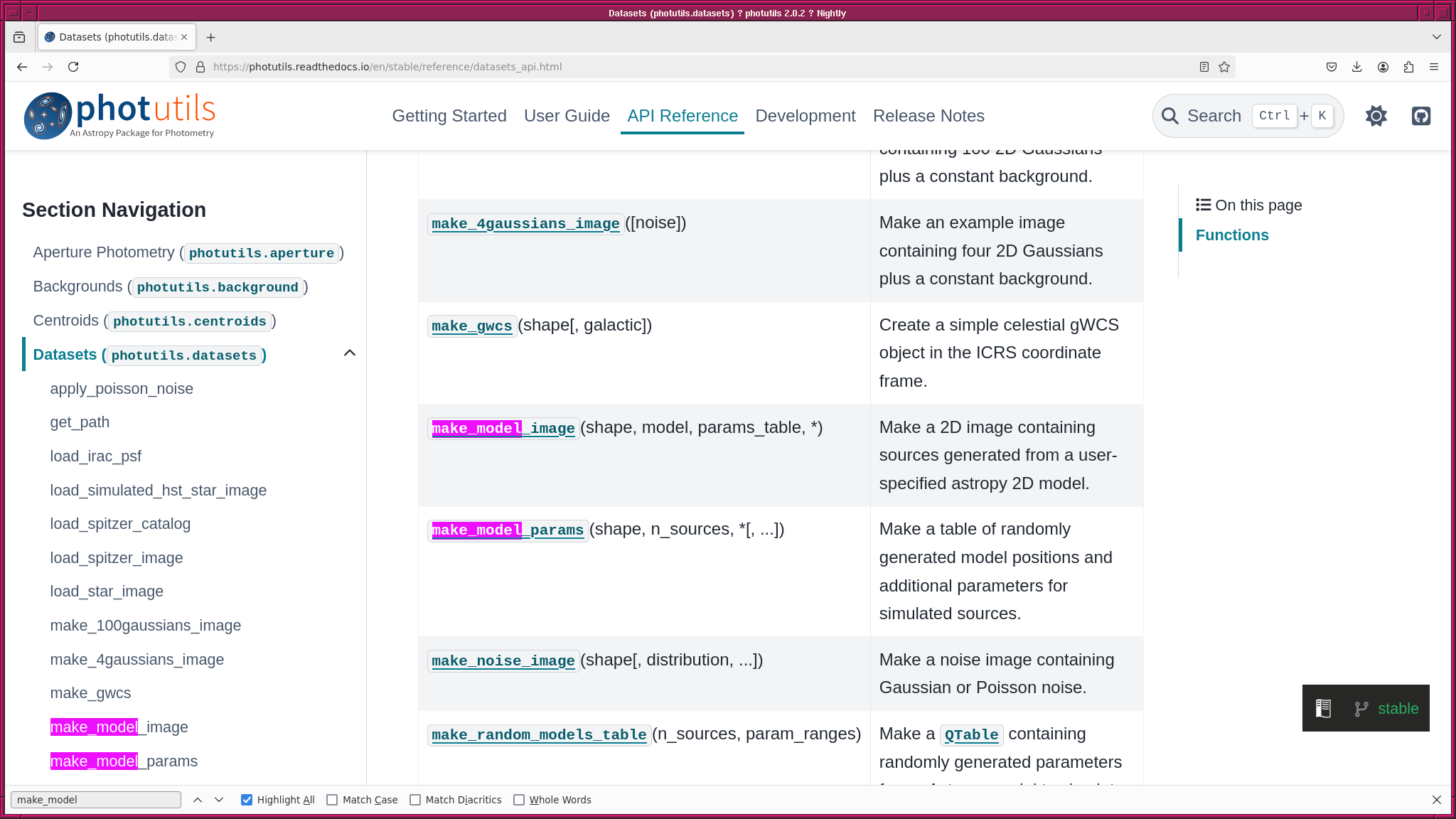
Task: Open the extensions puzzle icon
Action: click(x=1408, y=67)
